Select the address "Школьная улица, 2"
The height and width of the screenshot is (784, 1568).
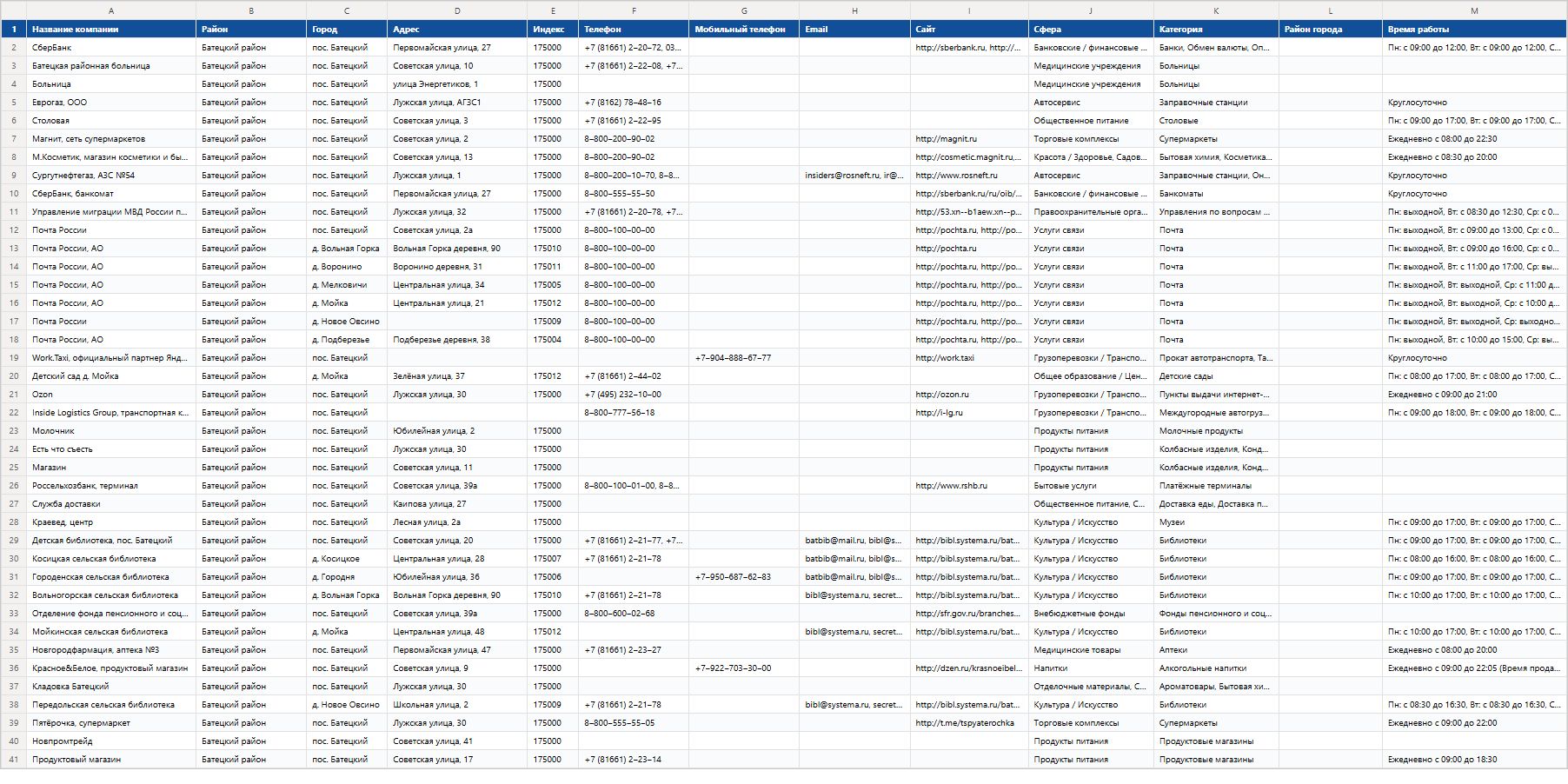[457, 705]
